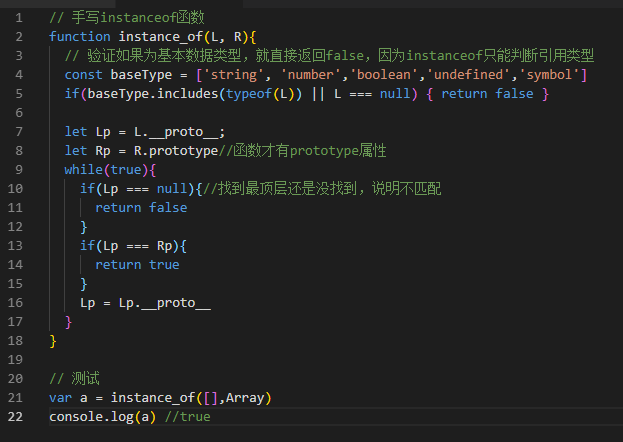Image resolution: width=623 pixels, height=442 pixels.
Task: Click the 'baseType' variable in the const declaration
Action: point(141,75)
